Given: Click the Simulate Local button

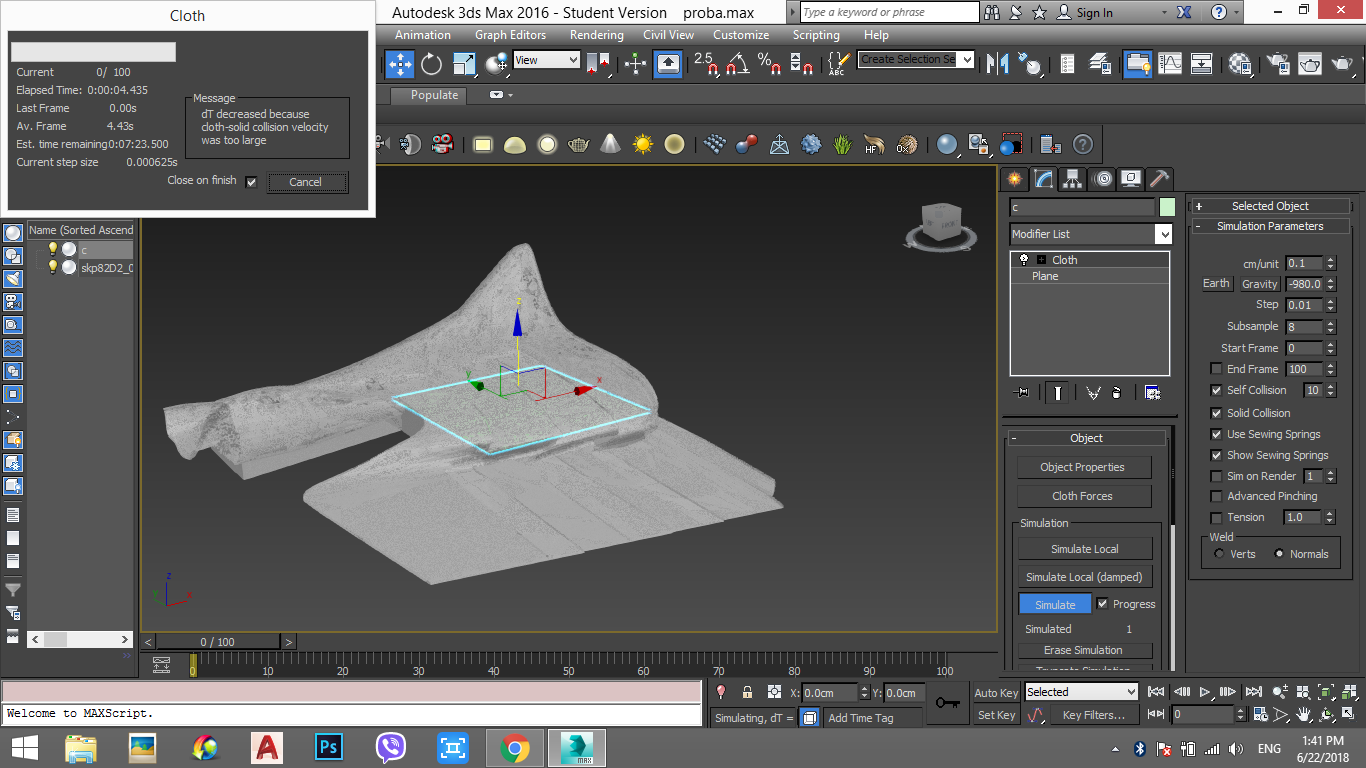Looking at the screenshot, I should tap(1085, 549).
